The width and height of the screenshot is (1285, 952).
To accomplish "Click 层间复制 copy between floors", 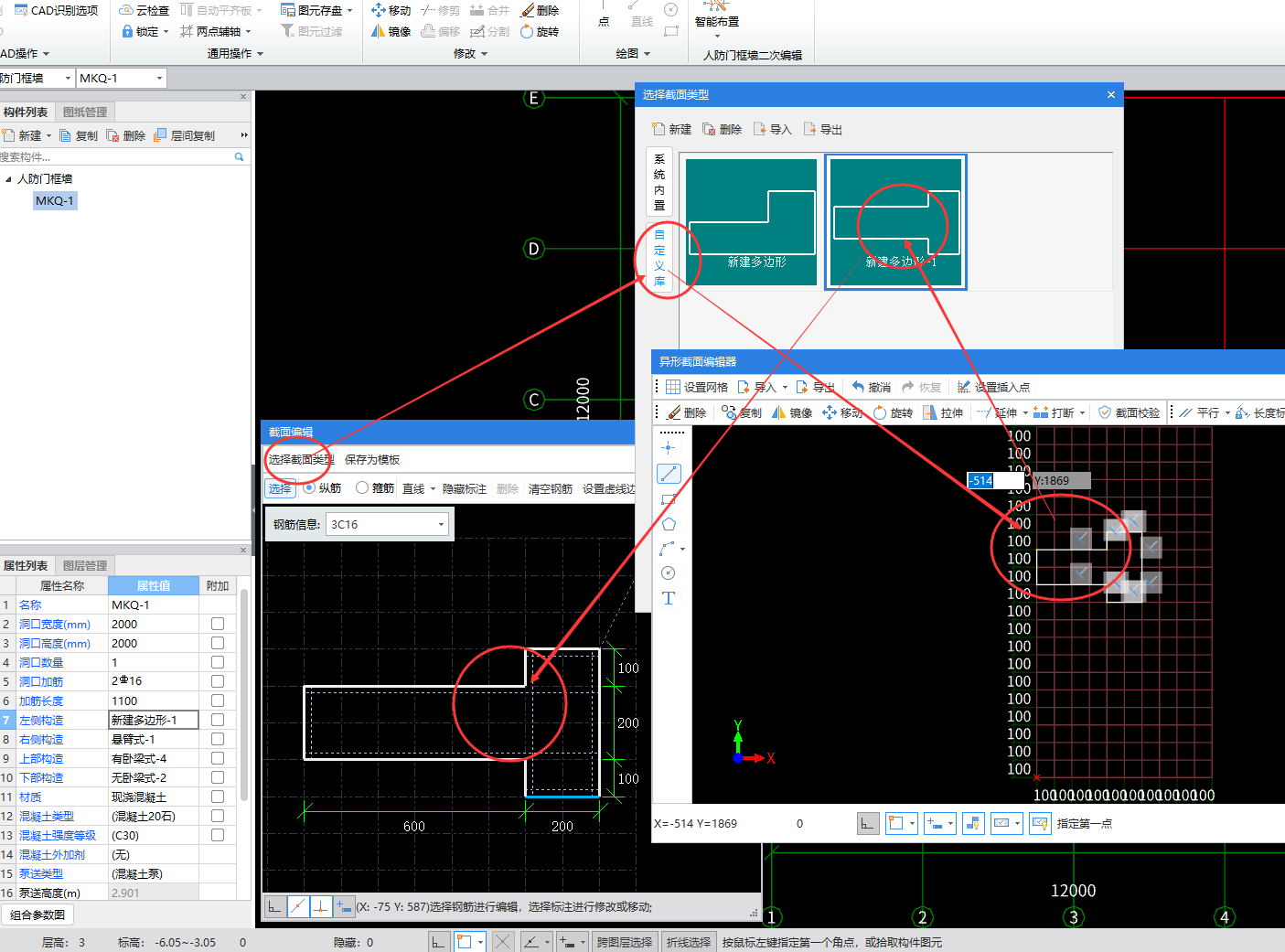I will pyautogui.click(x=185, y=135).
